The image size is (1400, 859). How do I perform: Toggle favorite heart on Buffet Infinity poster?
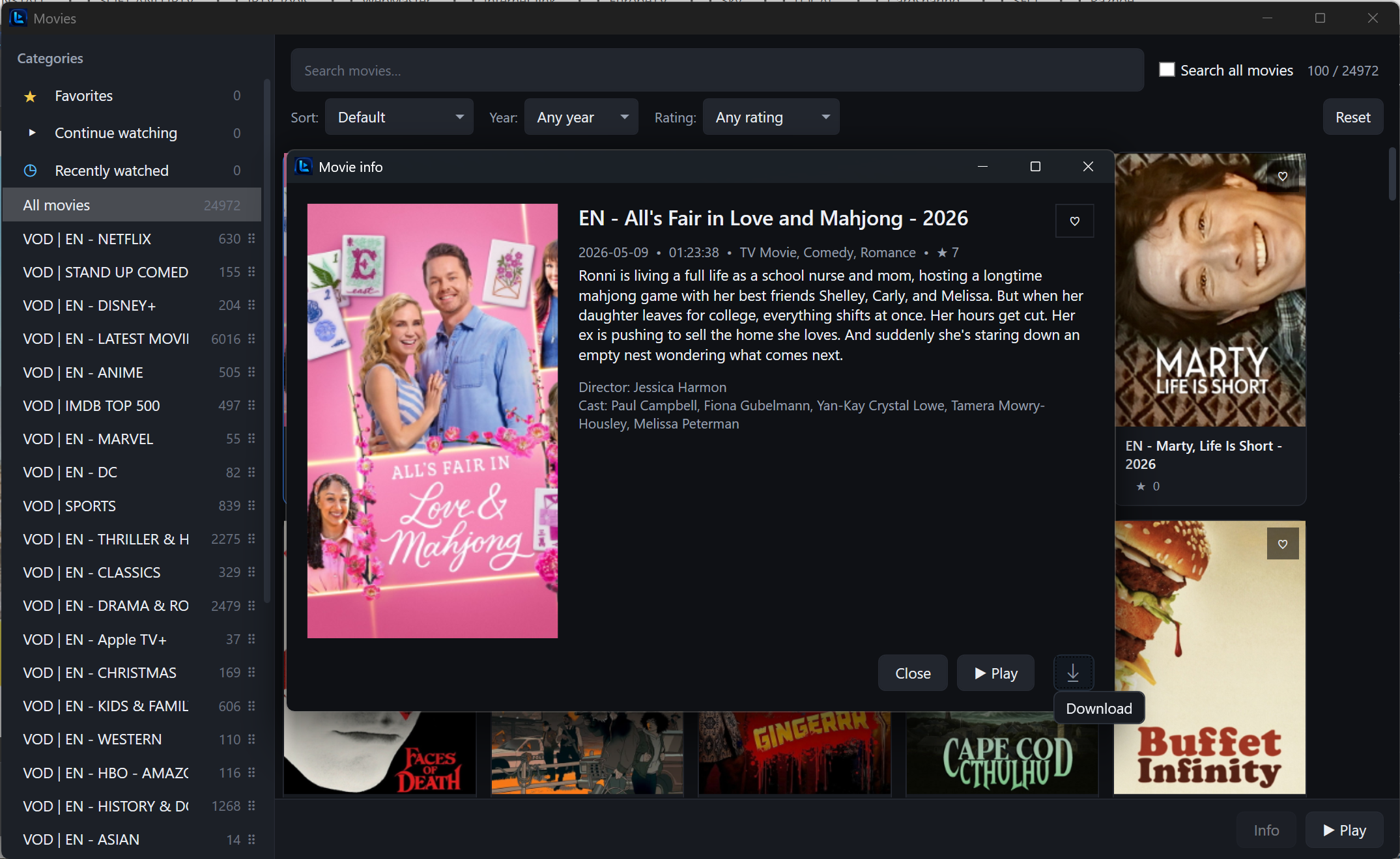1283,544
